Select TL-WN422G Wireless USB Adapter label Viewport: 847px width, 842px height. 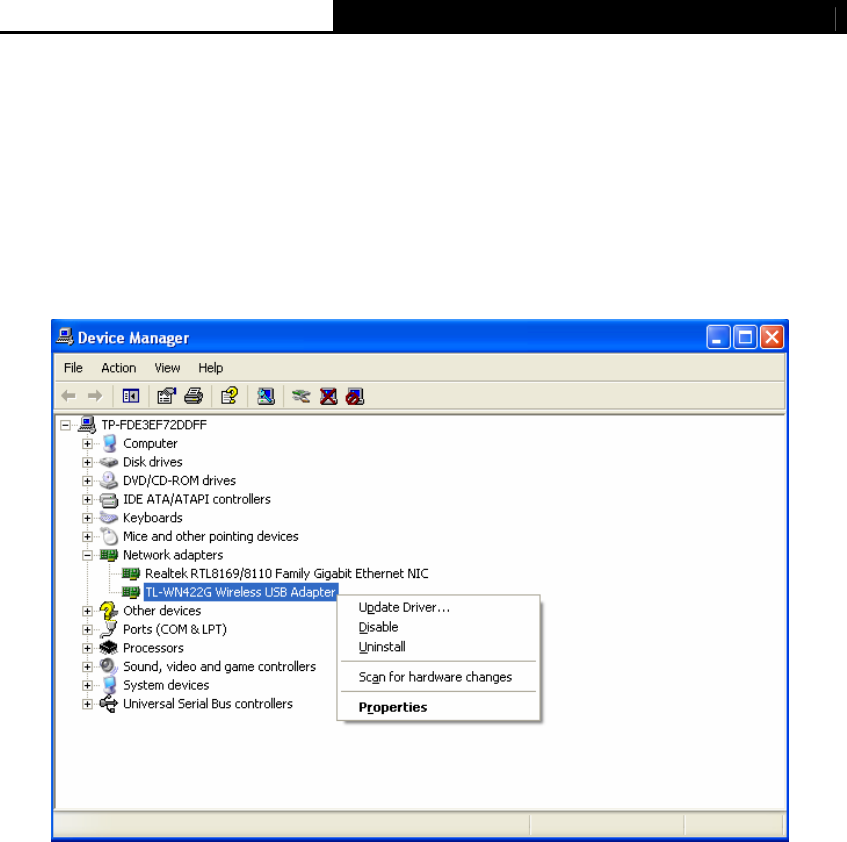(x=240, y=592)
